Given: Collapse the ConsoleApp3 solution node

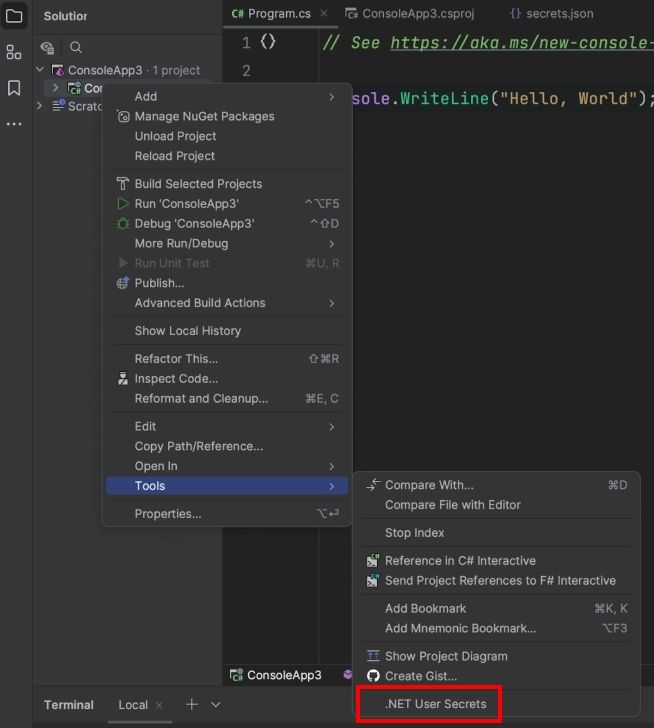Looking at the screenshot, I should click(x=40, y=70).
